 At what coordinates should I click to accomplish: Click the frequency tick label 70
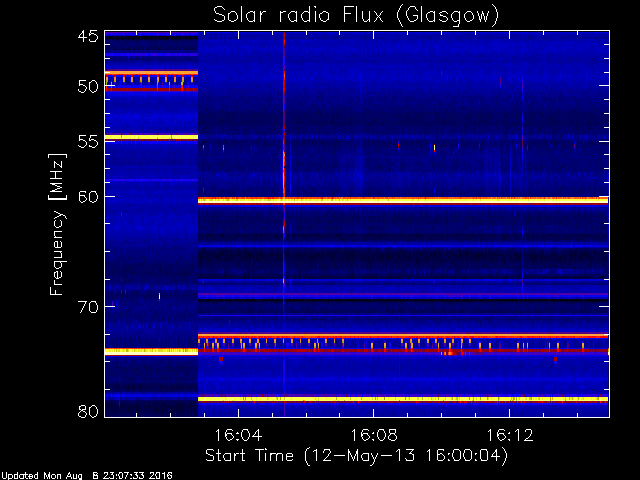click(x=88, y=307)
